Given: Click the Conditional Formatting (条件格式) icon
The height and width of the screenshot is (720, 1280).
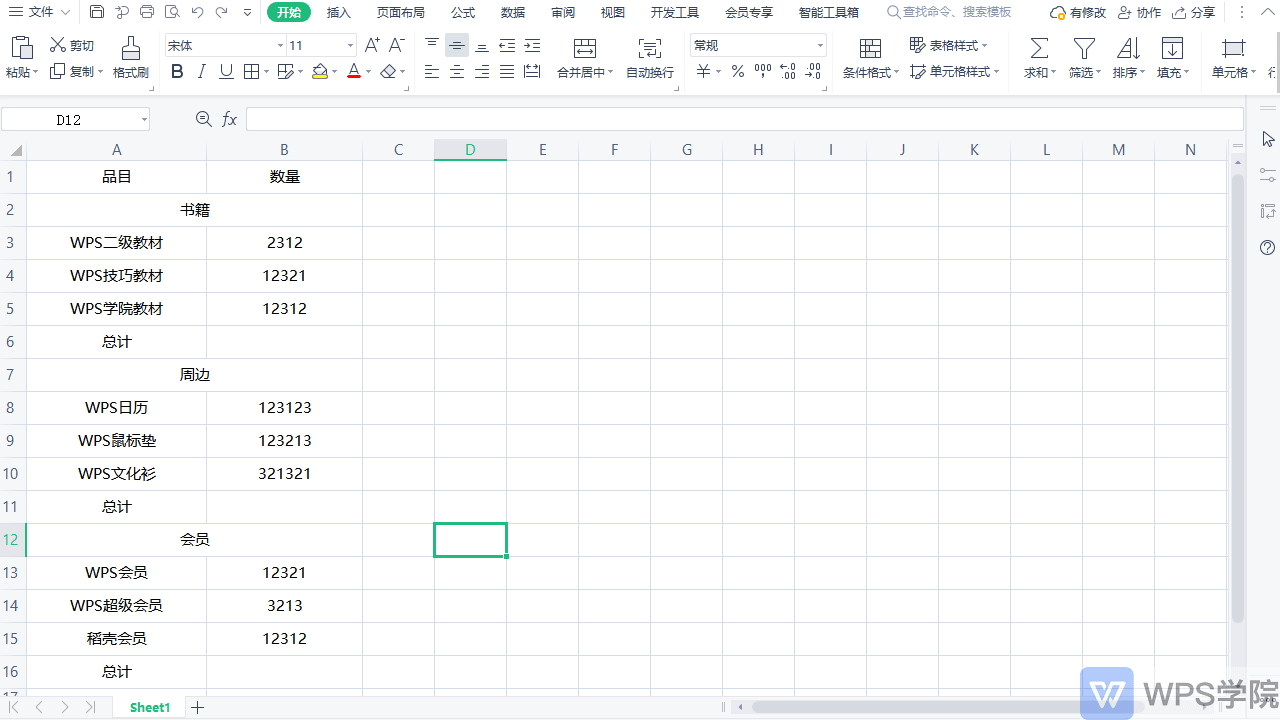Looking at the screenshot, I should [870, 49].
